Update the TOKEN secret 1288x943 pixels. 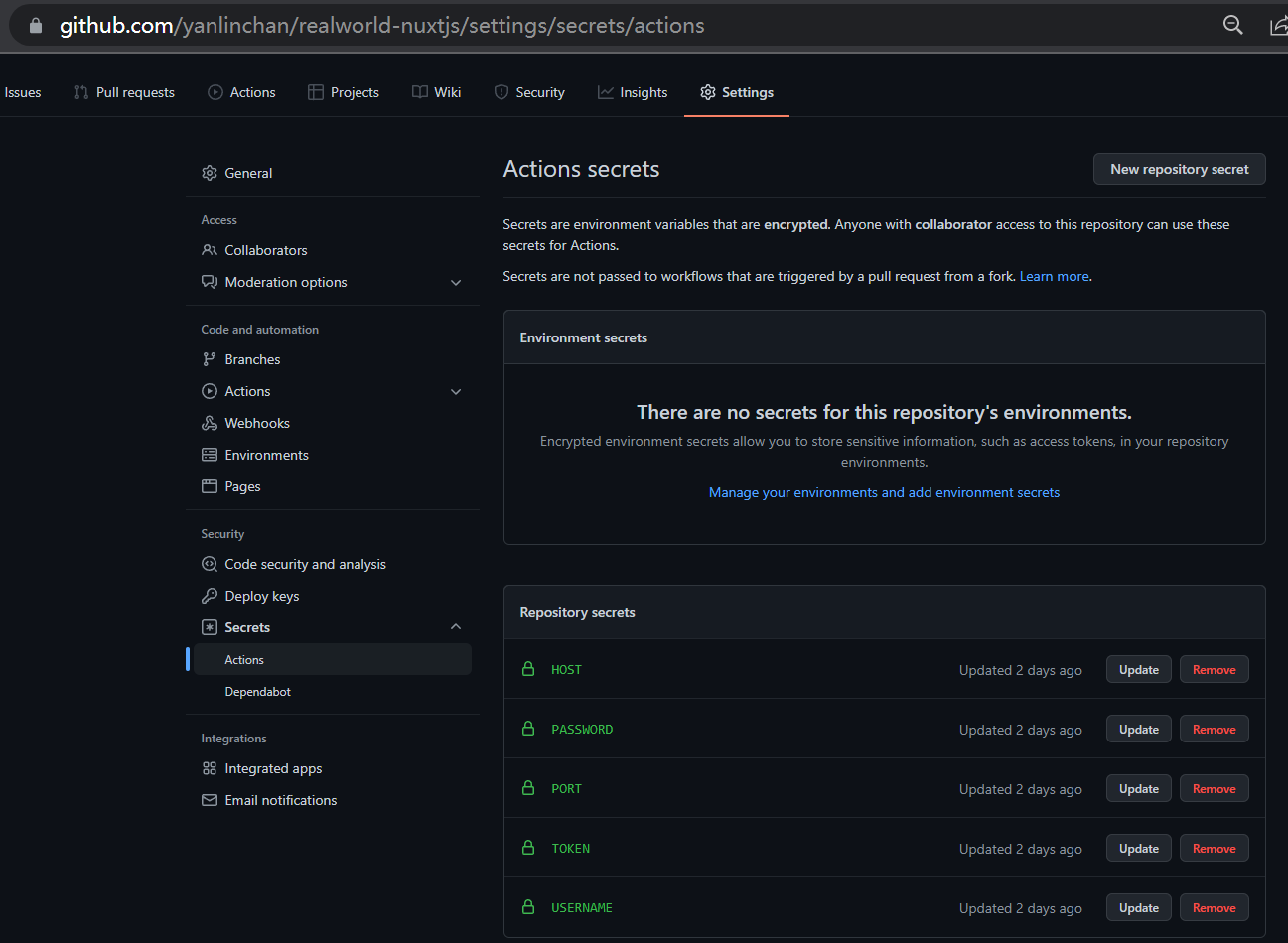[x=1139, y=849]
